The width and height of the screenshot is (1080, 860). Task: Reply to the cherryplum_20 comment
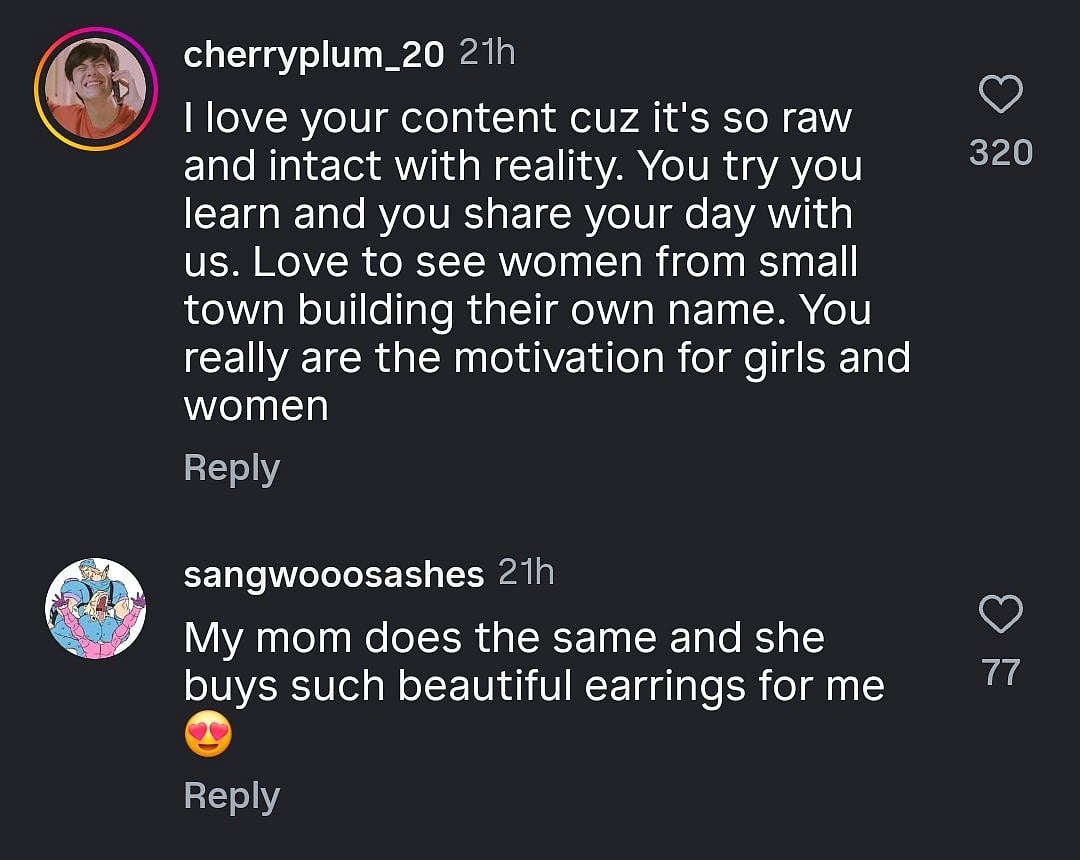(x=231, y=468)
